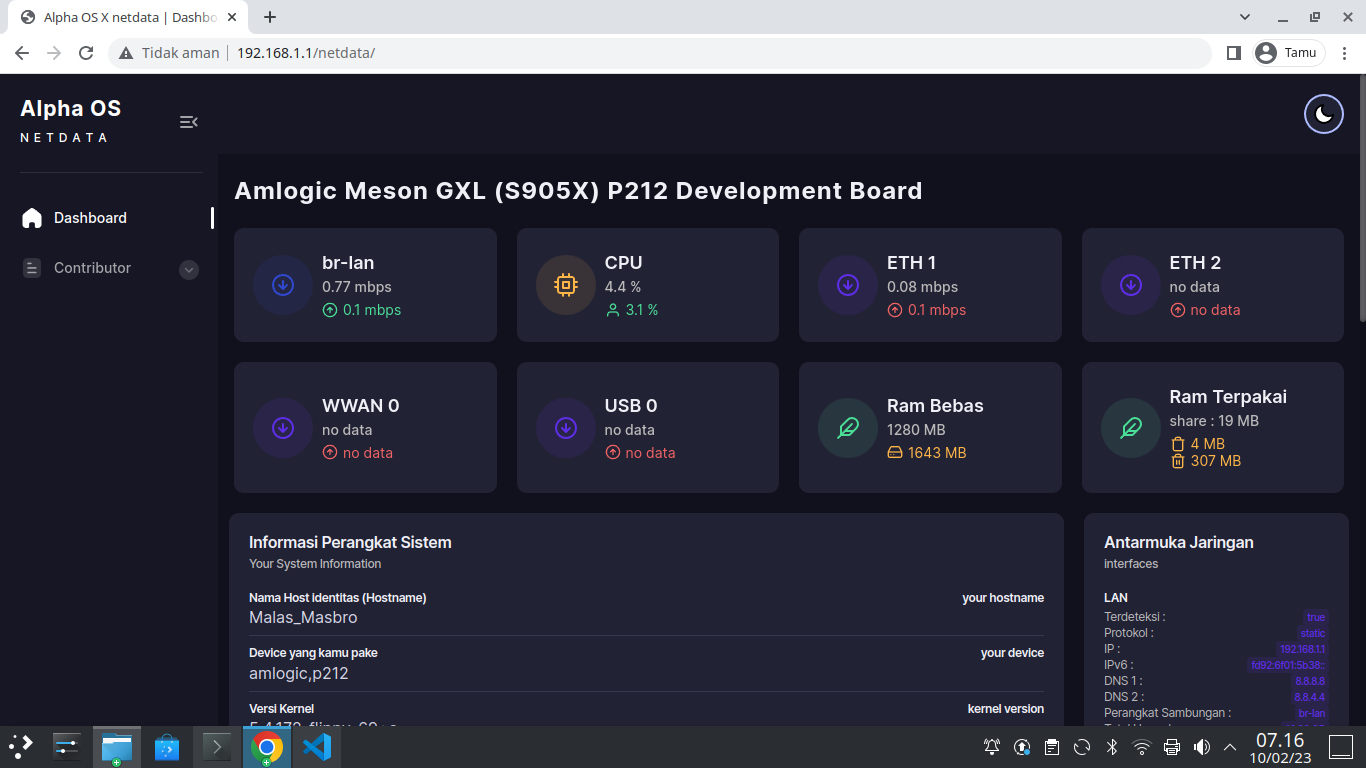
Task: Click the page title Amlogic Meson GXL
Action: coord(578,191)
